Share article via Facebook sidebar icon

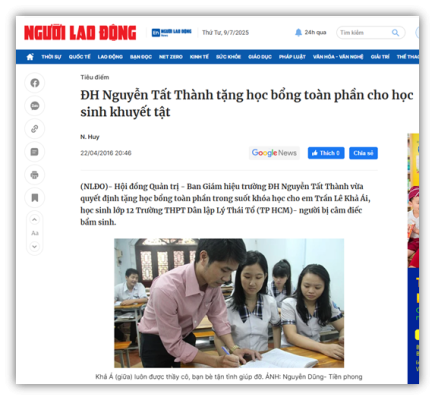(35, 83)
